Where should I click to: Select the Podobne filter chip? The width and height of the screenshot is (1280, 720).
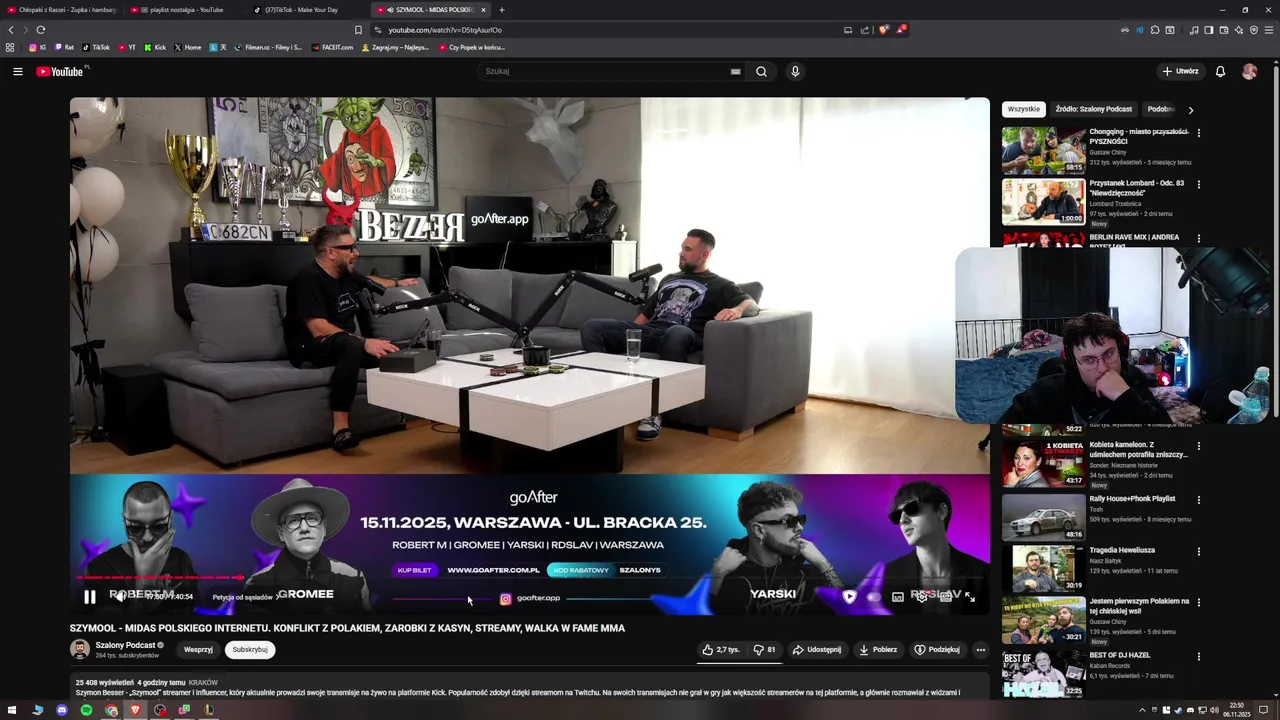coord(1160,109)
